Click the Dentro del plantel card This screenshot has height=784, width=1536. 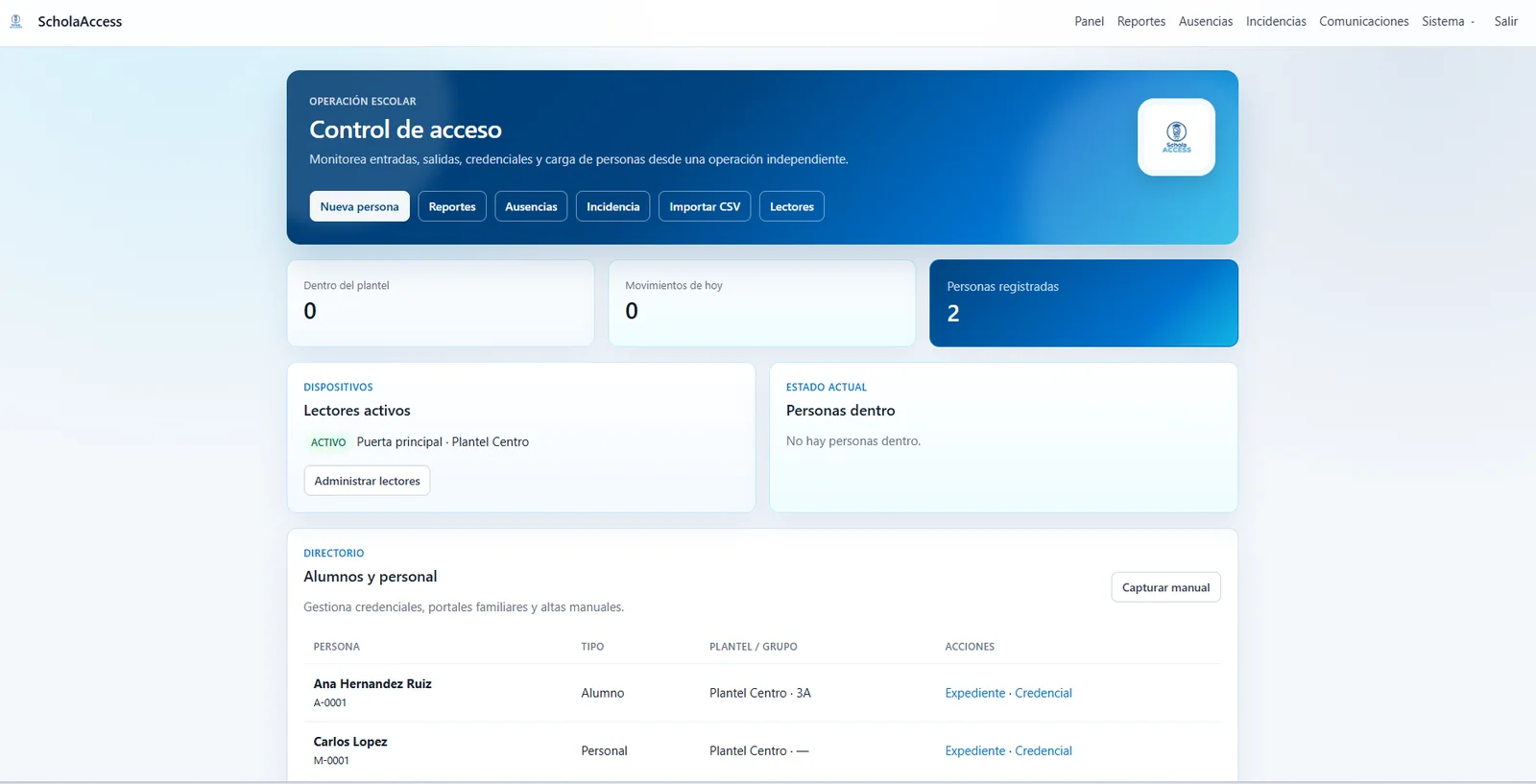pyautogui.click(x=441, y=303)
